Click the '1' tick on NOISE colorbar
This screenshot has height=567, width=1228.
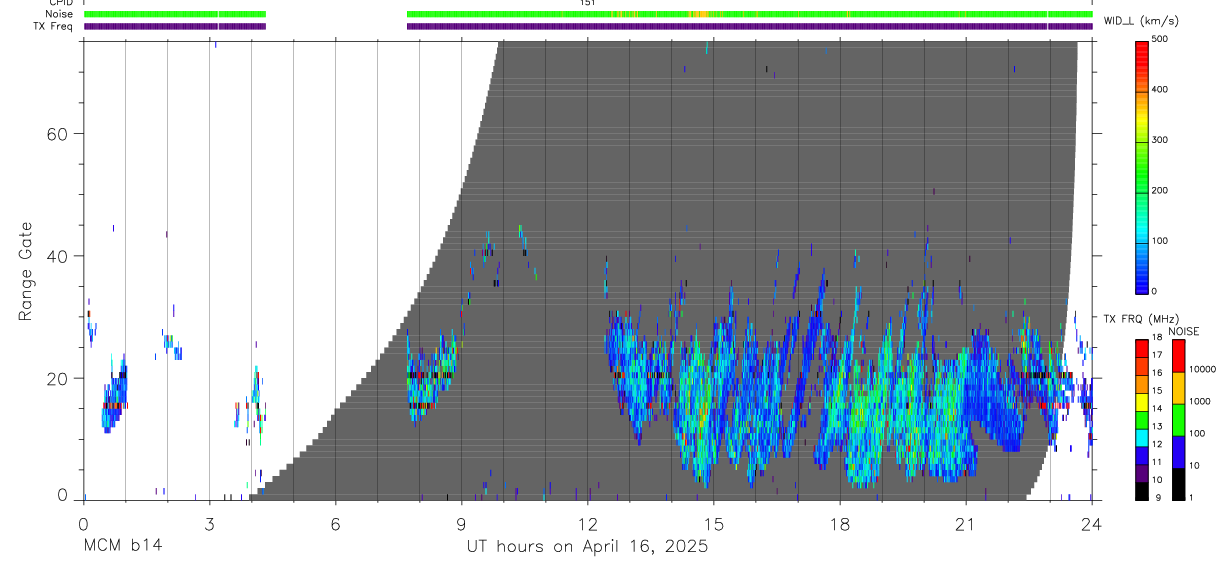(x=1192, y=497)
